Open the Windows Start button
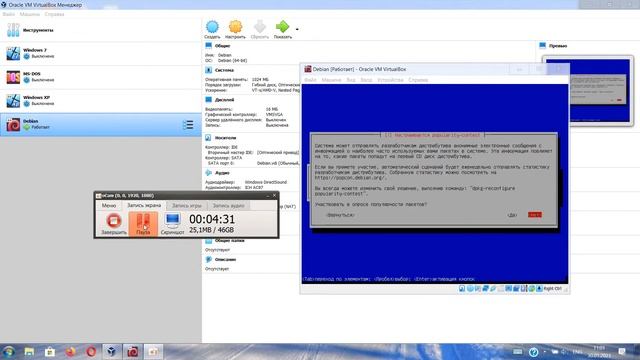 click(x=8, y=352)
